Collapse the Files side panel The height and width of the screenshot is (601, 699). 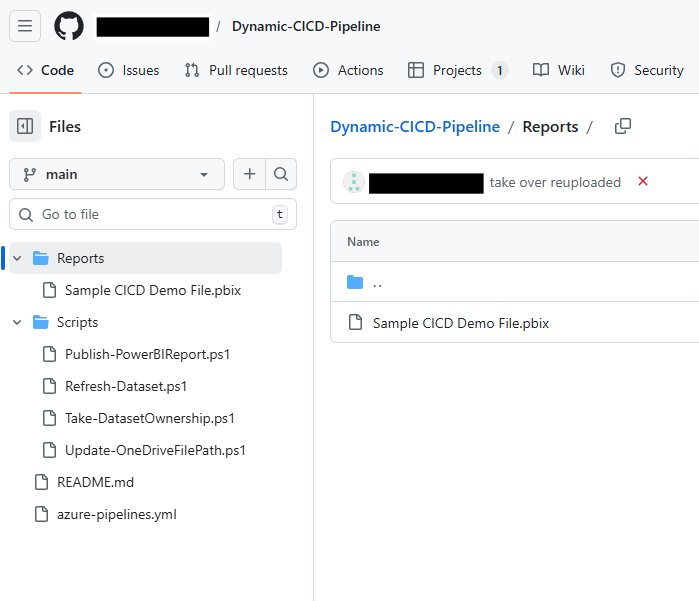pyautogui.click(x=25, y=126)
